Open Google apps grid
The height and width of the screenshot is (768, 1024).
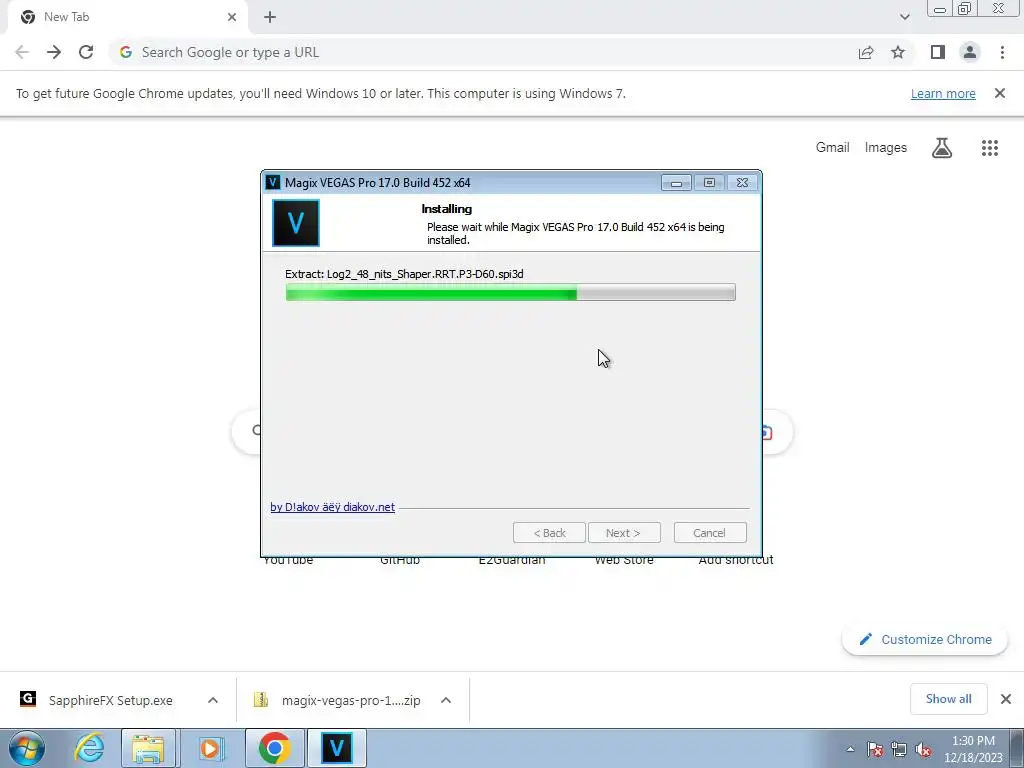tap(990, 148)
